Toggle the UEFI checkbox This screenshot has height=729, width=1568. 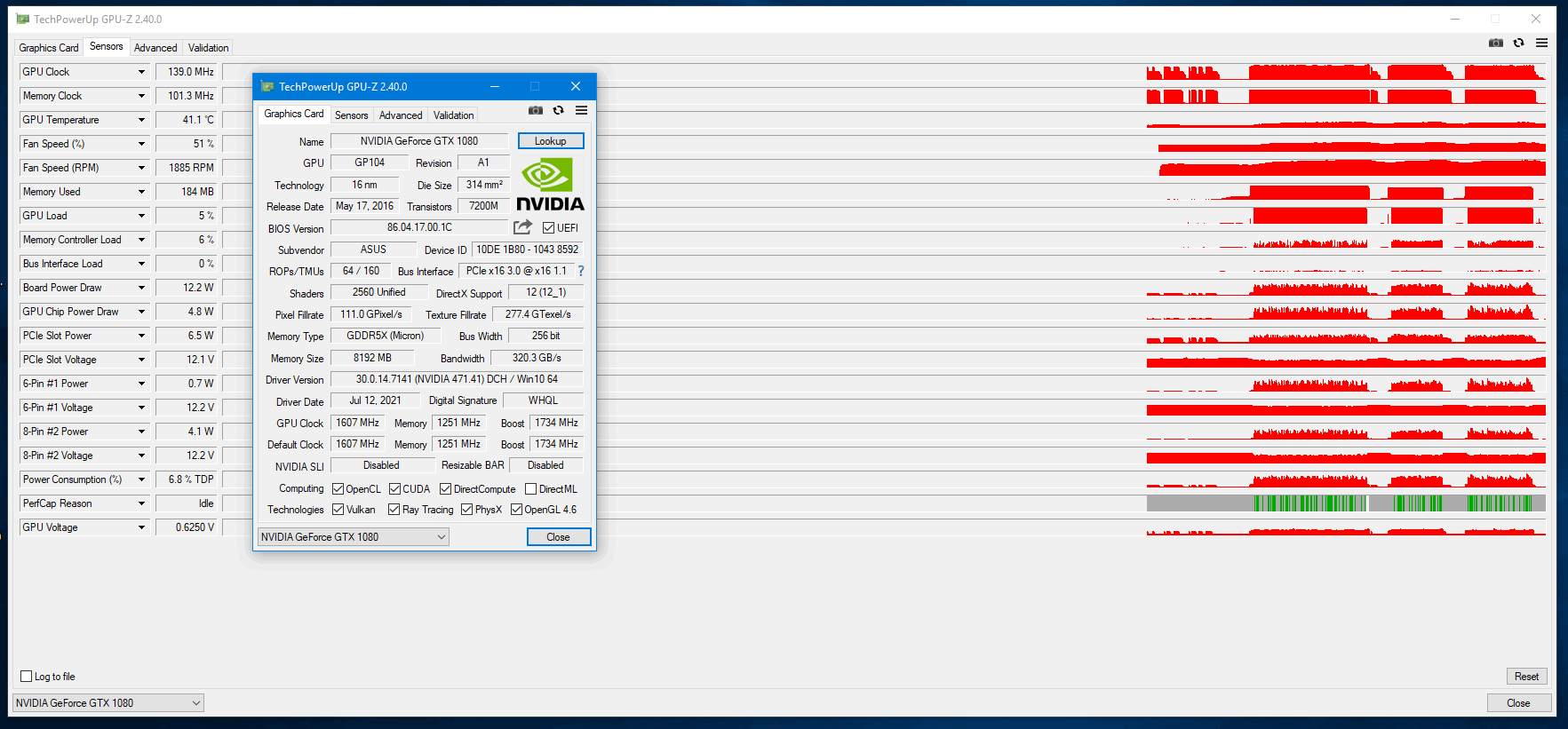tap(548, 228)
